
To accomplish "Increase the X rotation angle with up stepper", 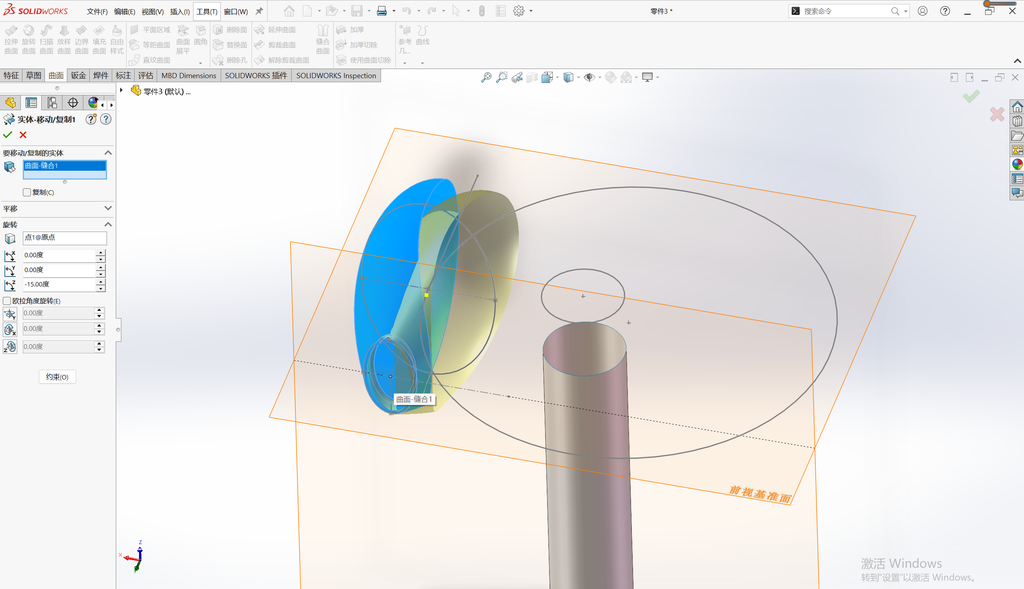I will tap(101, 252).
